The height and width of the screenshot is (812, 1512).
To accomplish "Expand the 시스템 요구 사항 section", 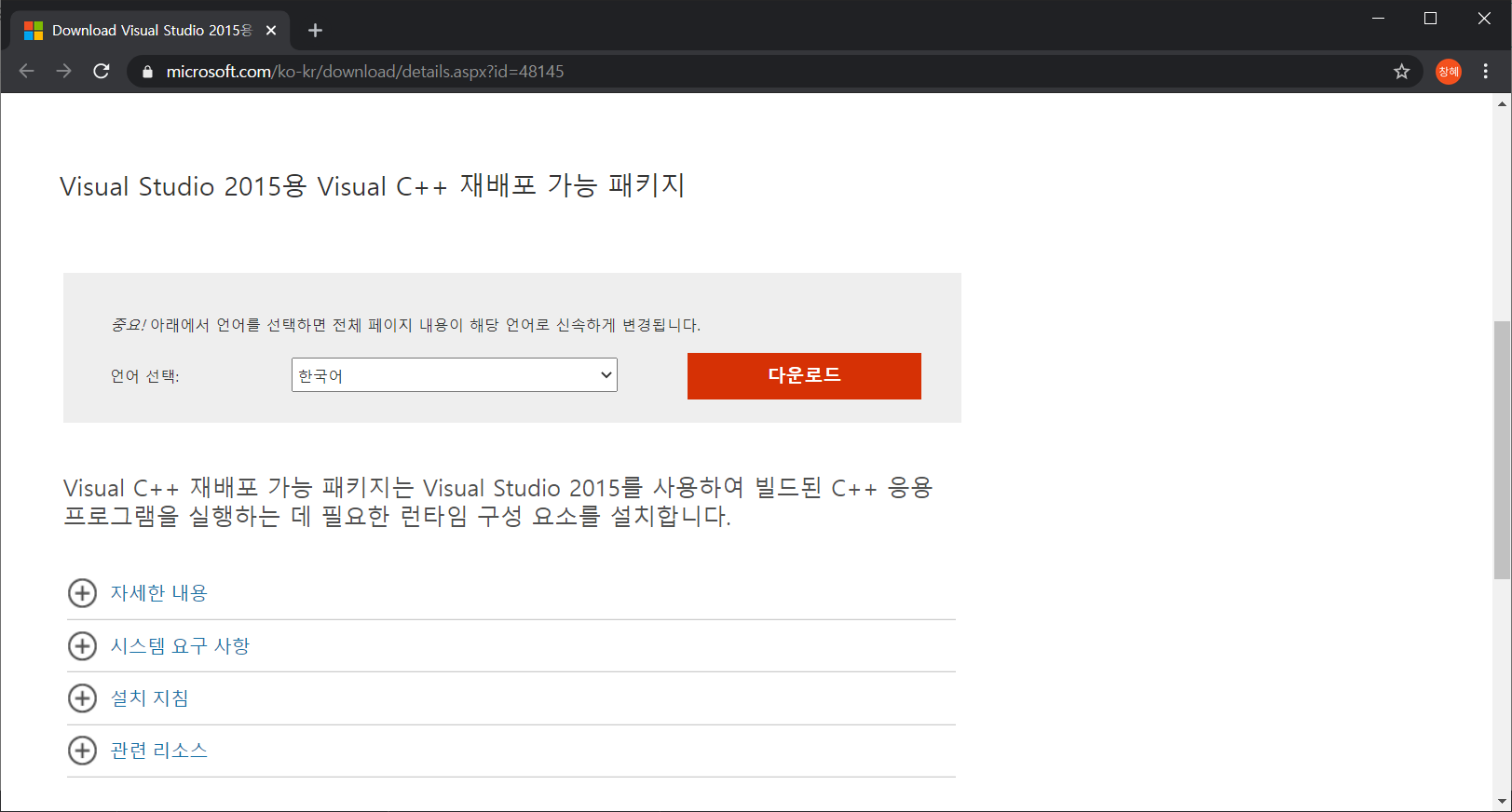I will coord(82,646).
